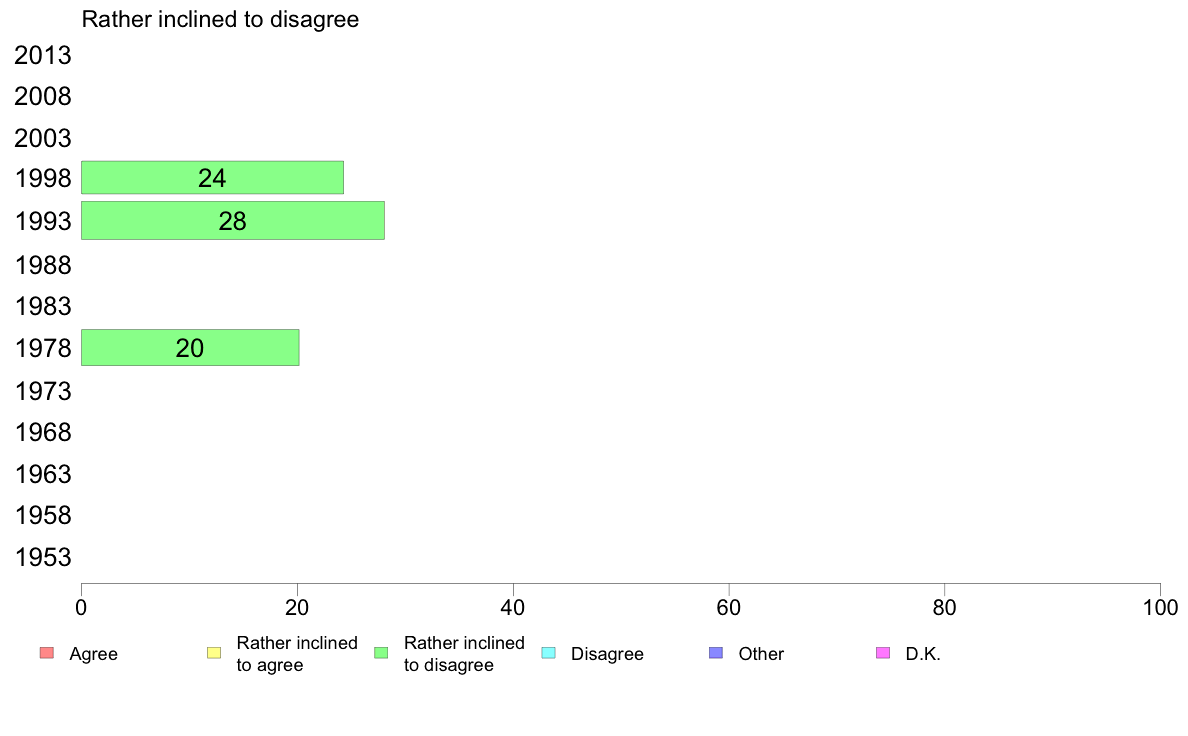
Task: Click the blue Other legend swatch
Action: click(716, 653)
